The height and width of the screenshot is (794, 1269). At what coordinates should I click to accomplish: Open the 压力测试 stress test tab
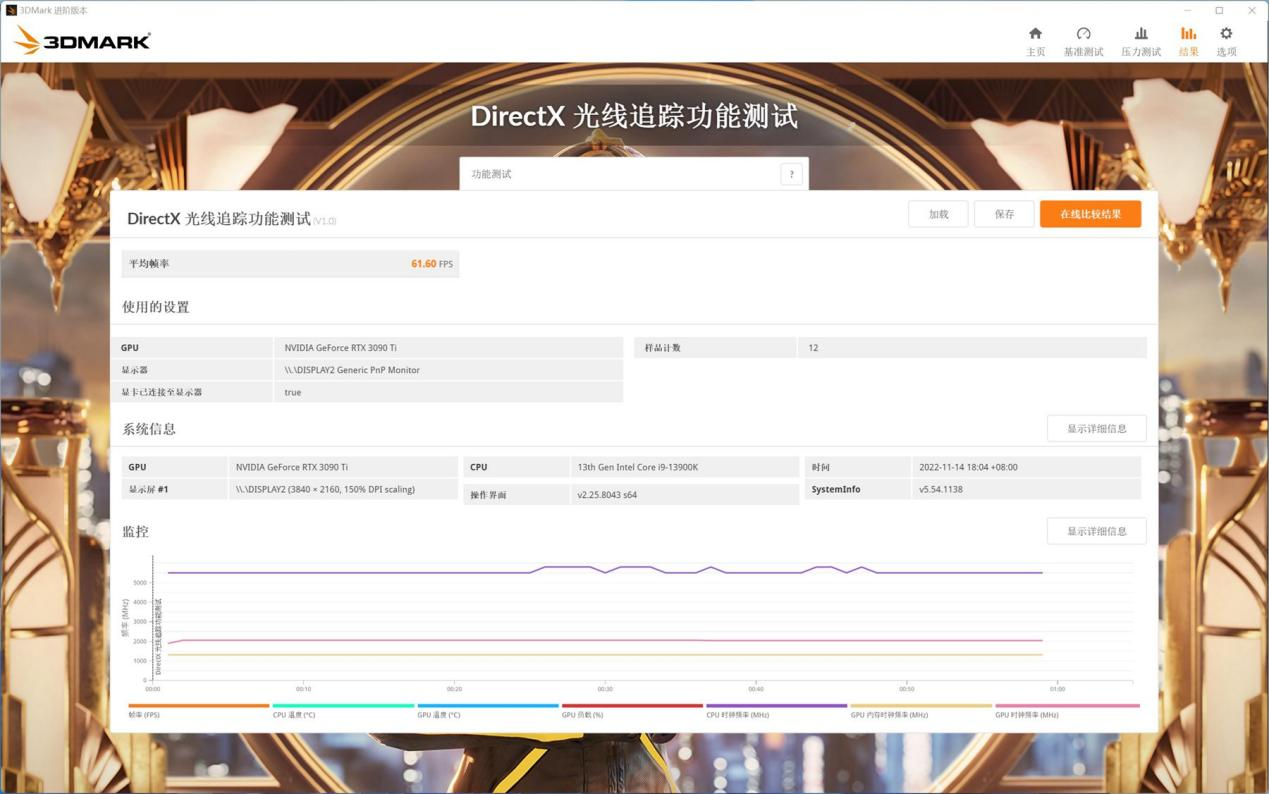tap(1140, 41)
